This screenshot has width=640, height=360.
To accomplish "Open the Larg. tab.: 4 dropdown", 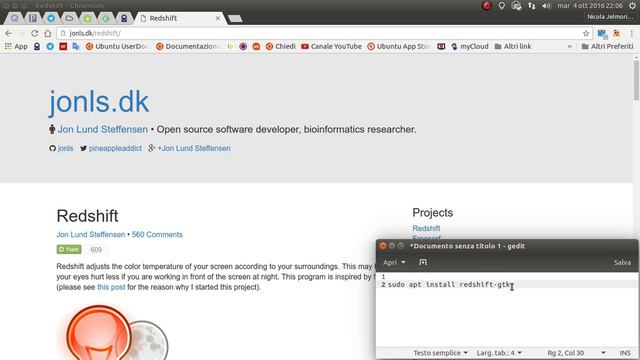I will [499, 353].
